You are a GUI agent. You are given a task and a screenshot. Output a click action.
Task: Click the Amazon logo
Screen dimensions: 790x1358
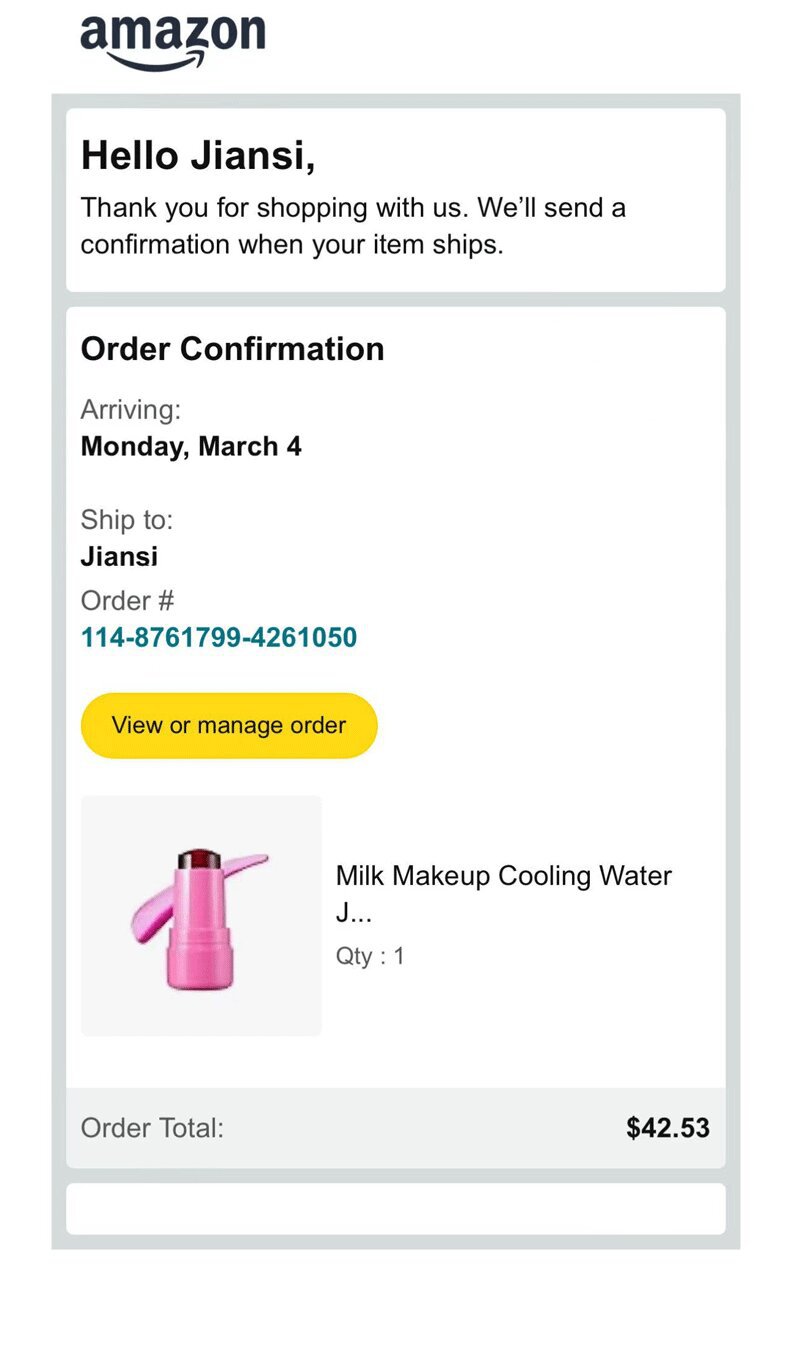[172, 38]
